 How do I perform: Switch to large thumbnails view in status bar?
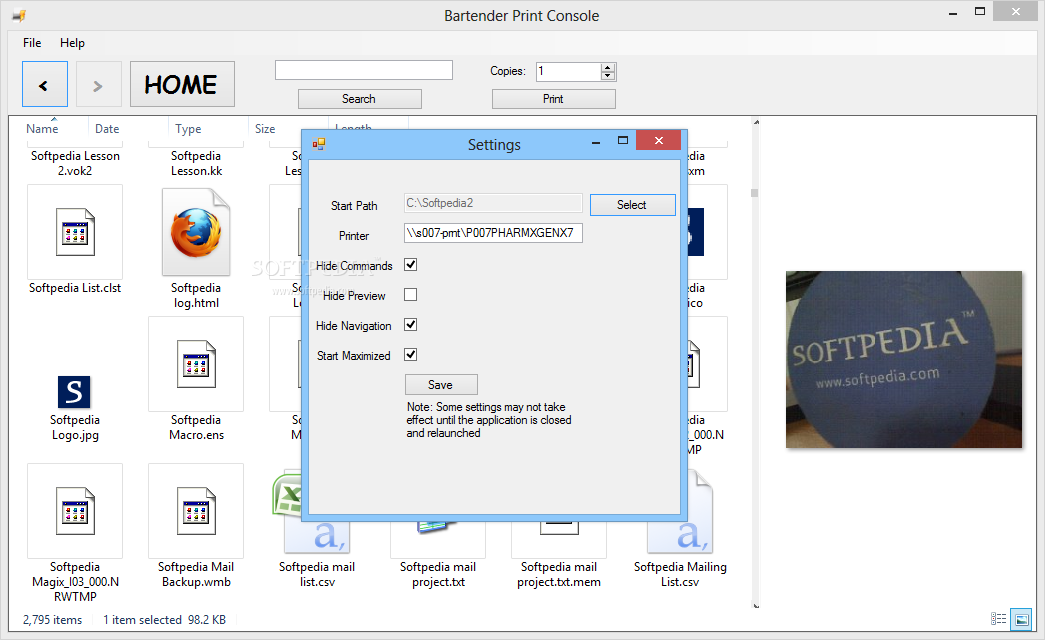(1021, 619)
